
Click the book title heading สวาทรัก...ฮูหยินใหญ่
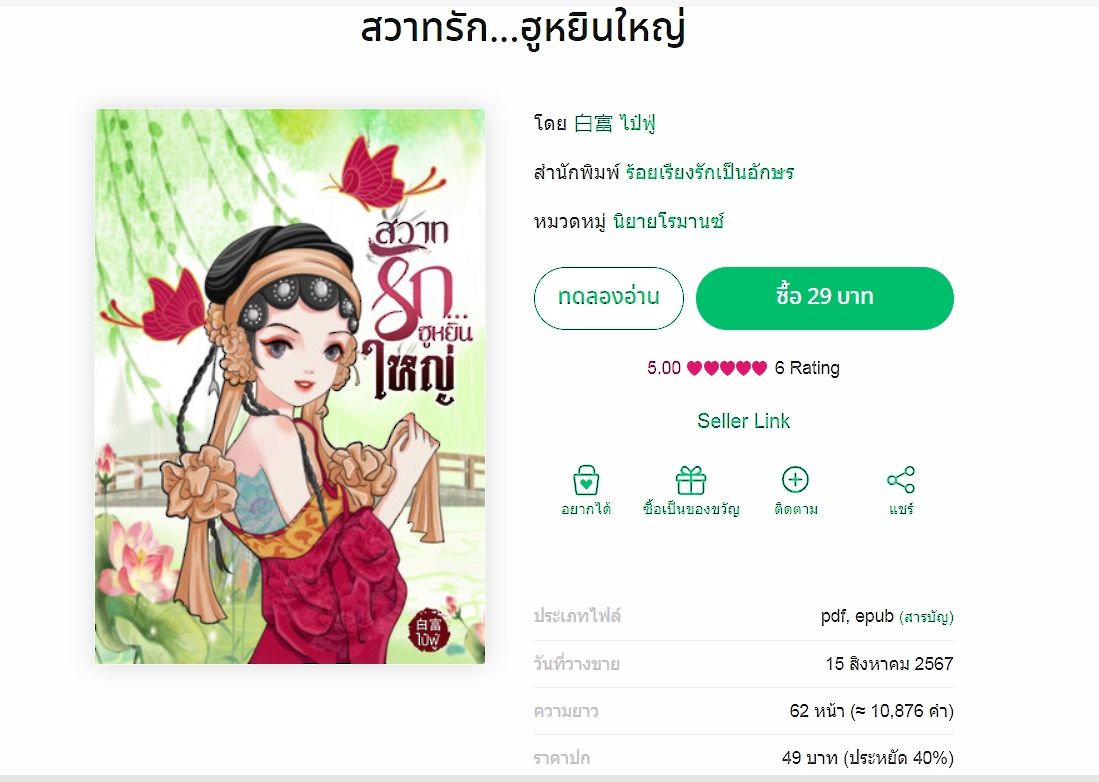[x=523, y=29]
